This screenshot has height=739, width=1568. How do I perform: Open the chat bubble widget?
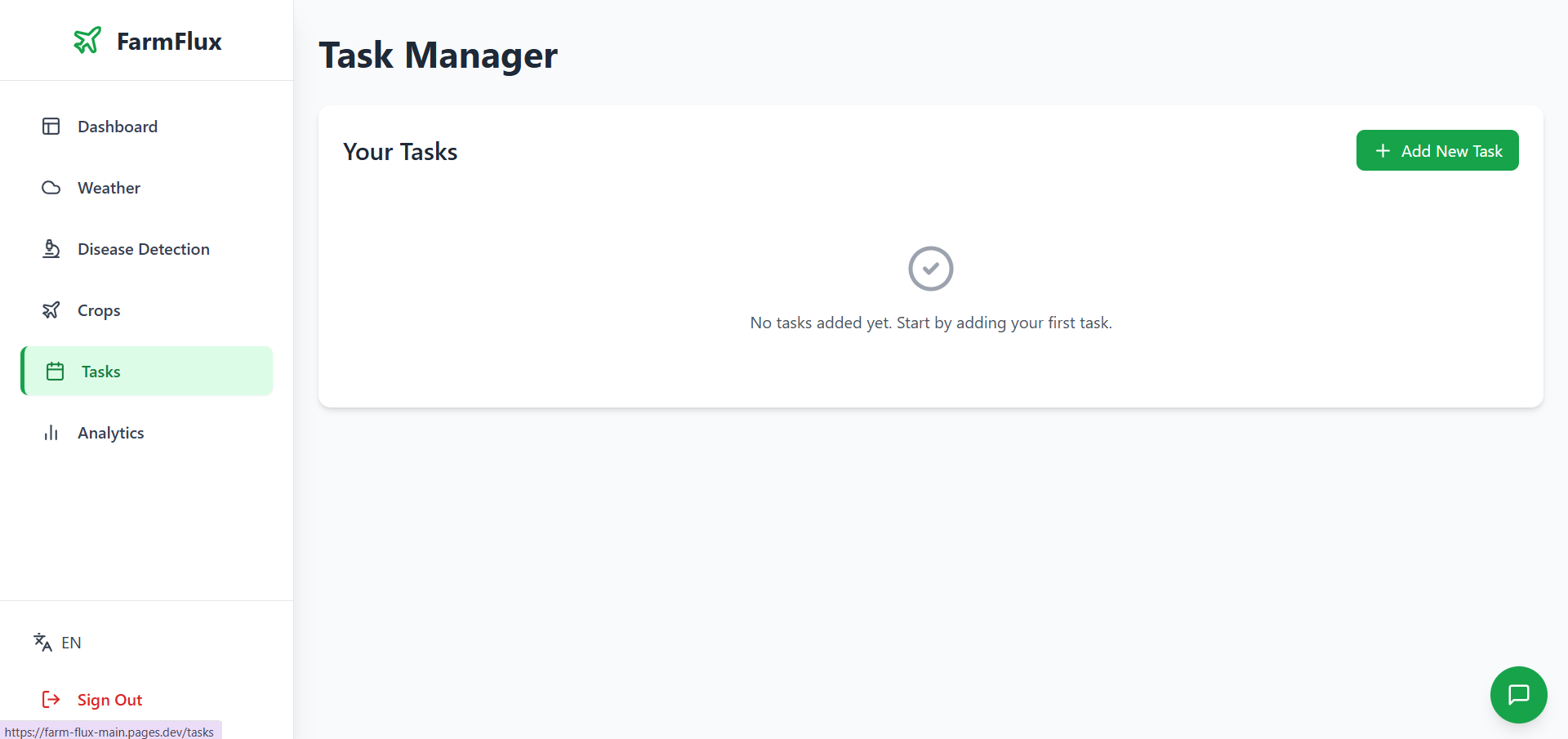pyautogui.click(x=1518, y=695)
